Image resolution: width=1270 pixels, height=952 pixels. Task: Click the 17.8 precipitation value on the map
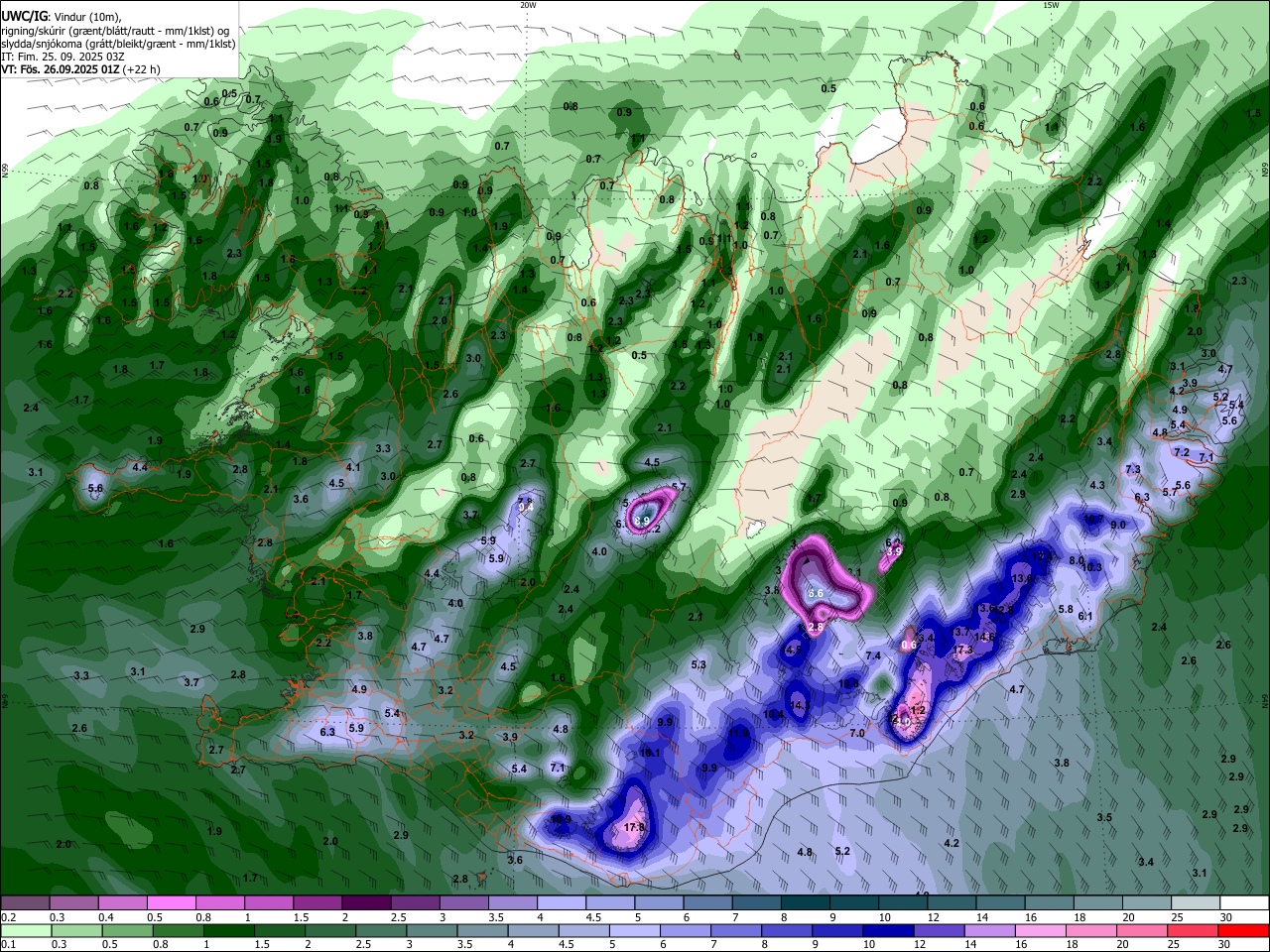point(635,827)
